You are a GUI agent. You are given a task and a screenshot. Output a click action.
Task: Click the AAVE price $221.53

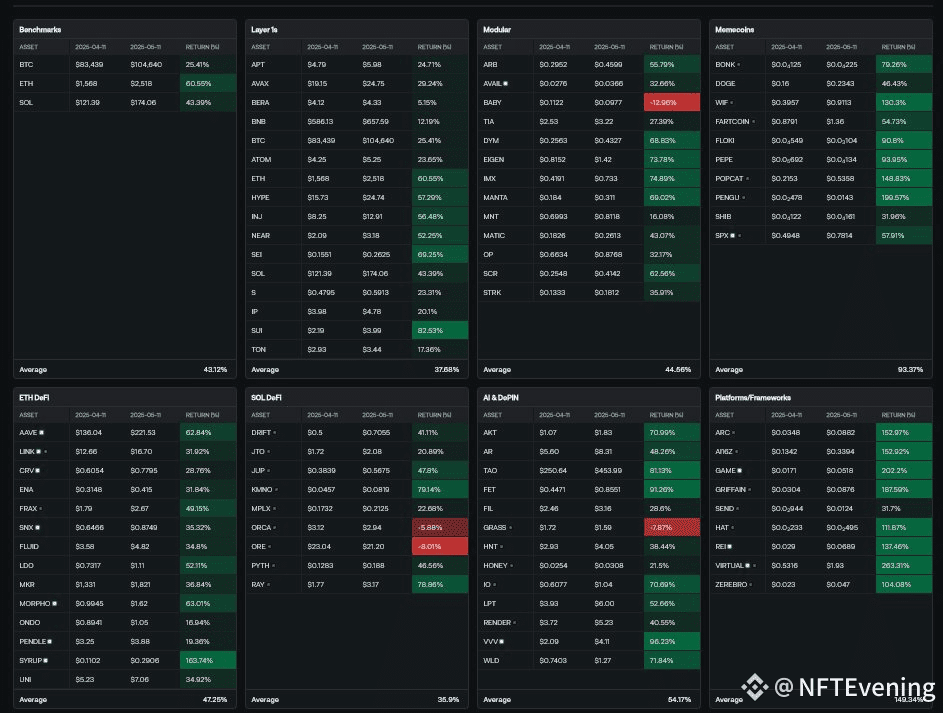pos(143,432)
